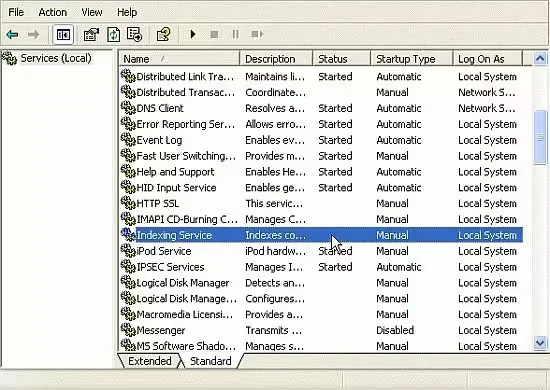The width and height of the screenshot is (550, 390).
Task: Click the gear icon of Logical Disk Manager
Action: click(128, 282)
